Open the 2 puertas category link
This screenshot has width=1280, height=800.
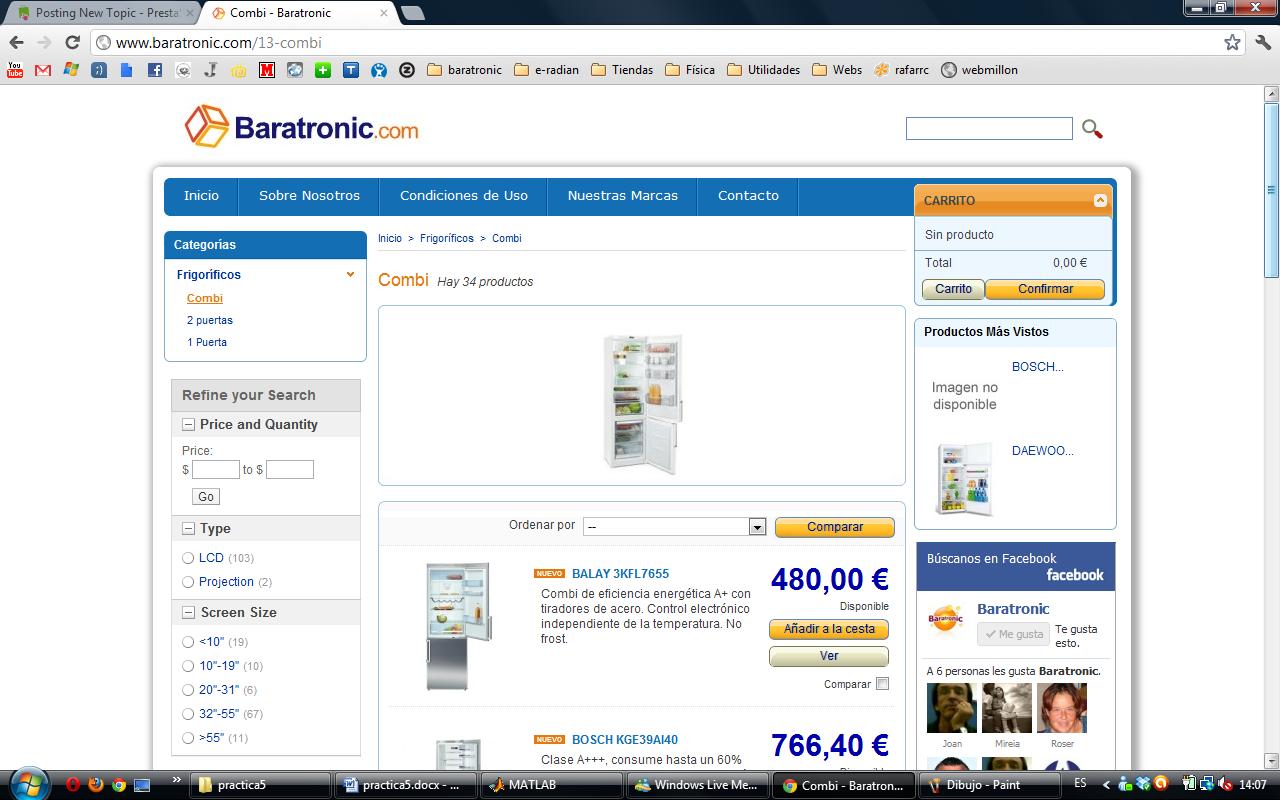click(210, 320)
